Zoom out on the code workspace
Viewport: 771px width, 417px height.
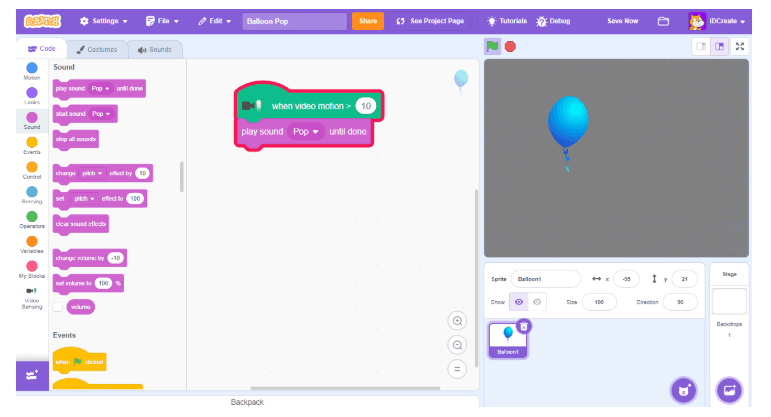point(458,345)
